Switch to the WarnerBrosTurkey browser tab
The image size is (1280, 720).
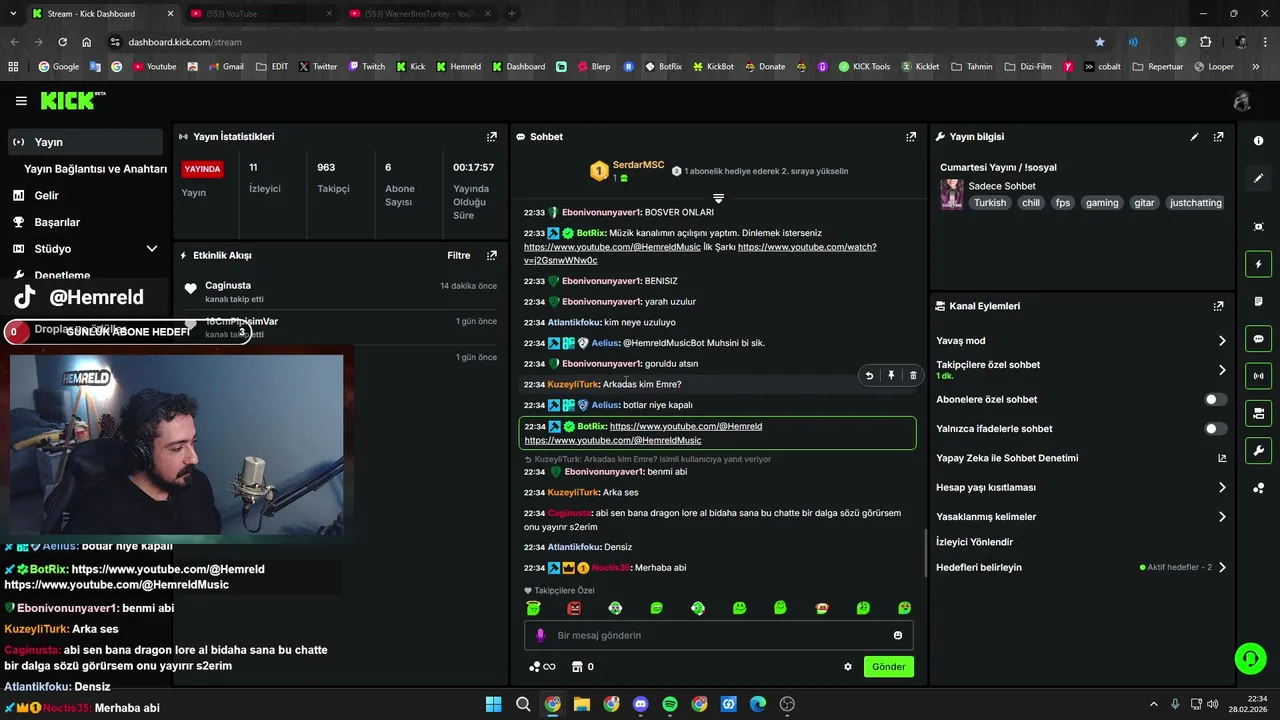pos(420,14)
